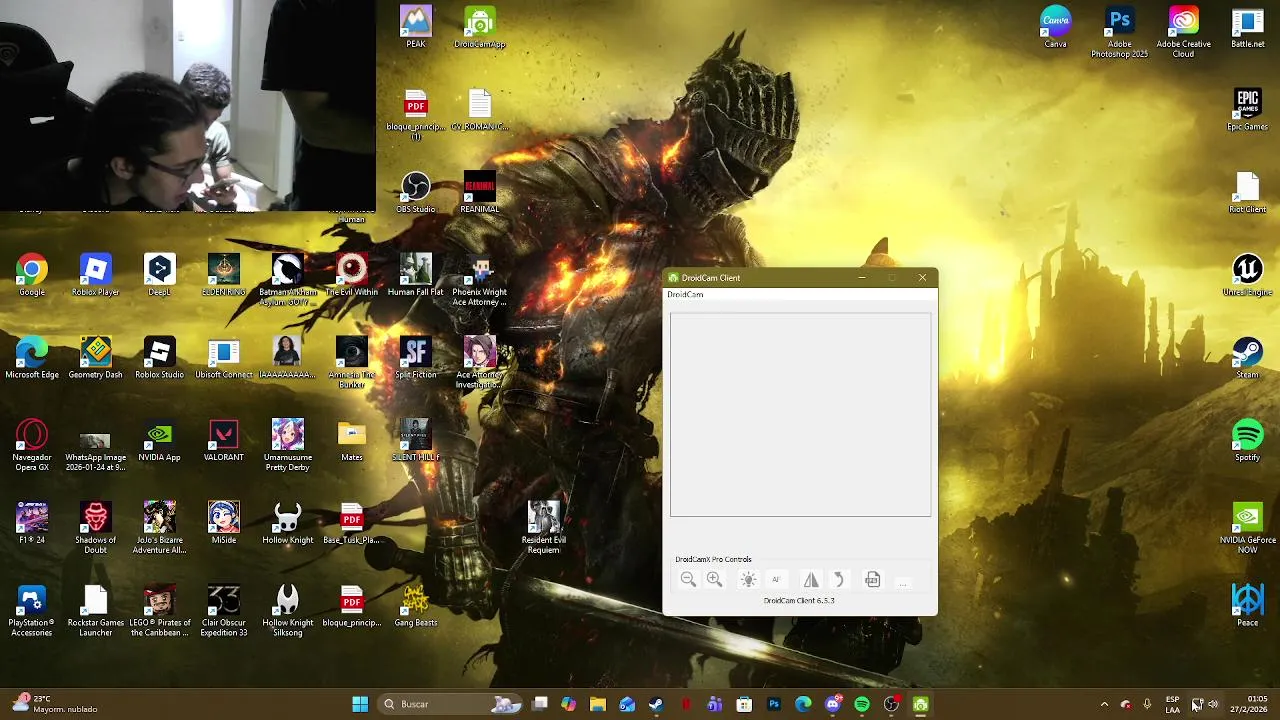The width and height of the screenshot is (1280, 720).
Task: Open the more options ellipsis in DroidCam
Action: click(x=902, y=581)
